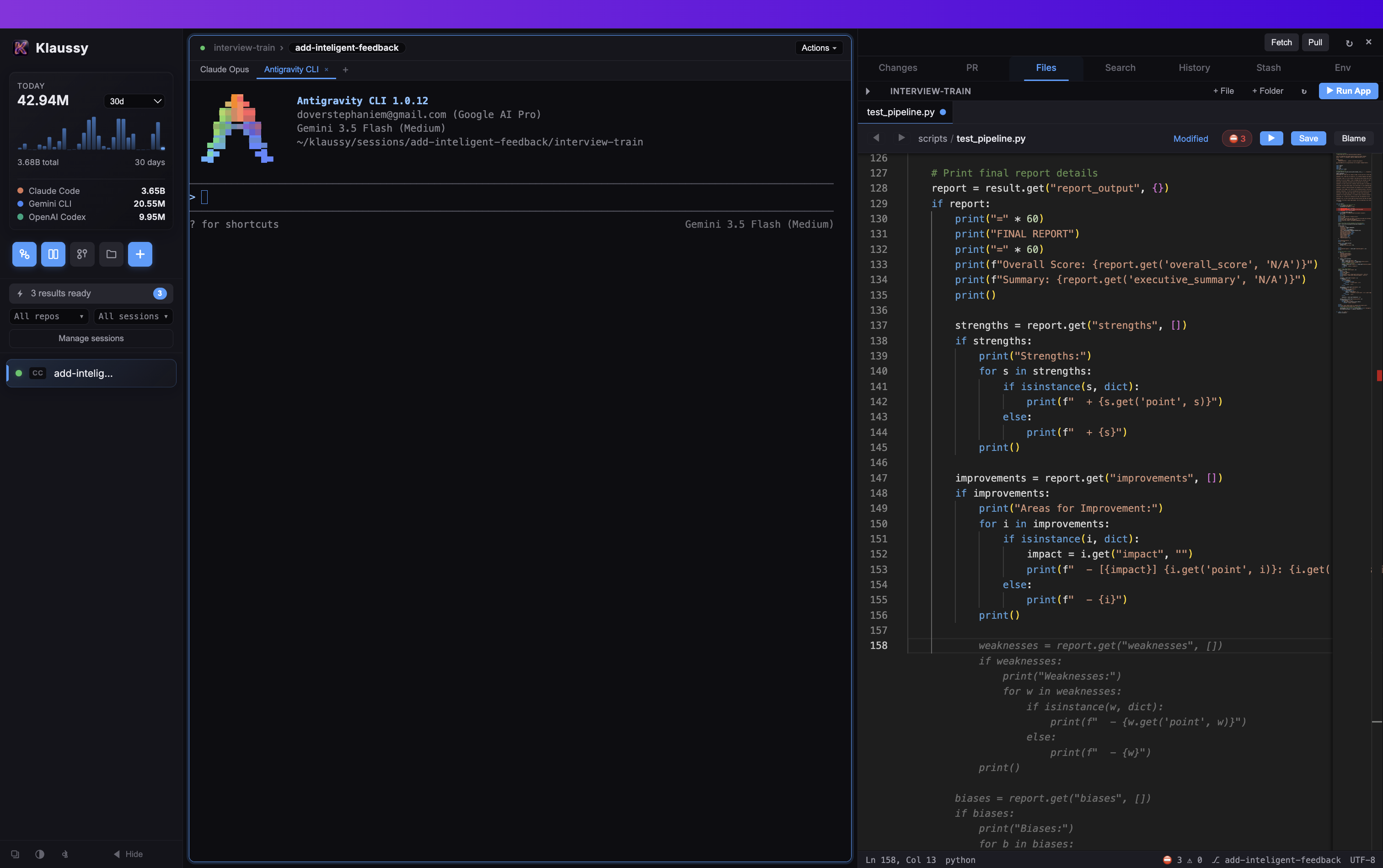Click the Blame button

click(x=1354, y=139)
